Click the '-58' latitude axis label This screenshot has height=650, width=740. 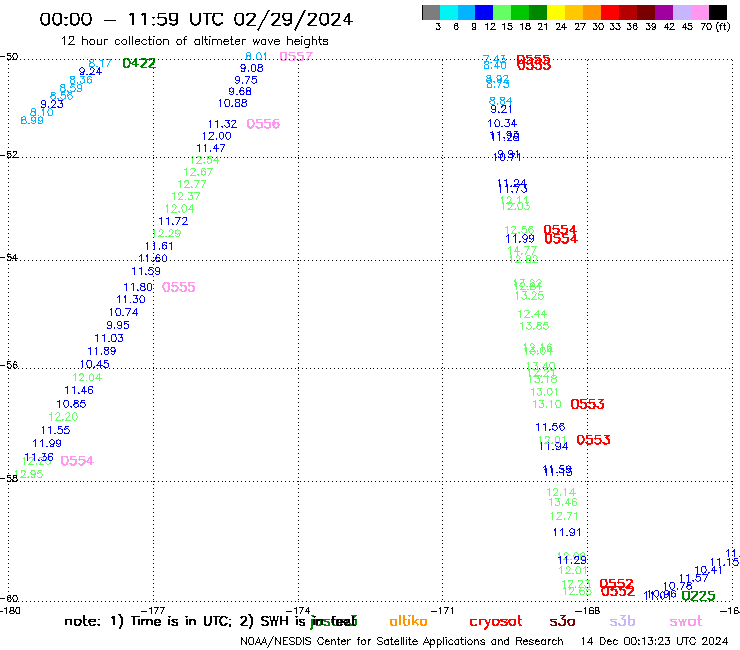click(9, 478)
